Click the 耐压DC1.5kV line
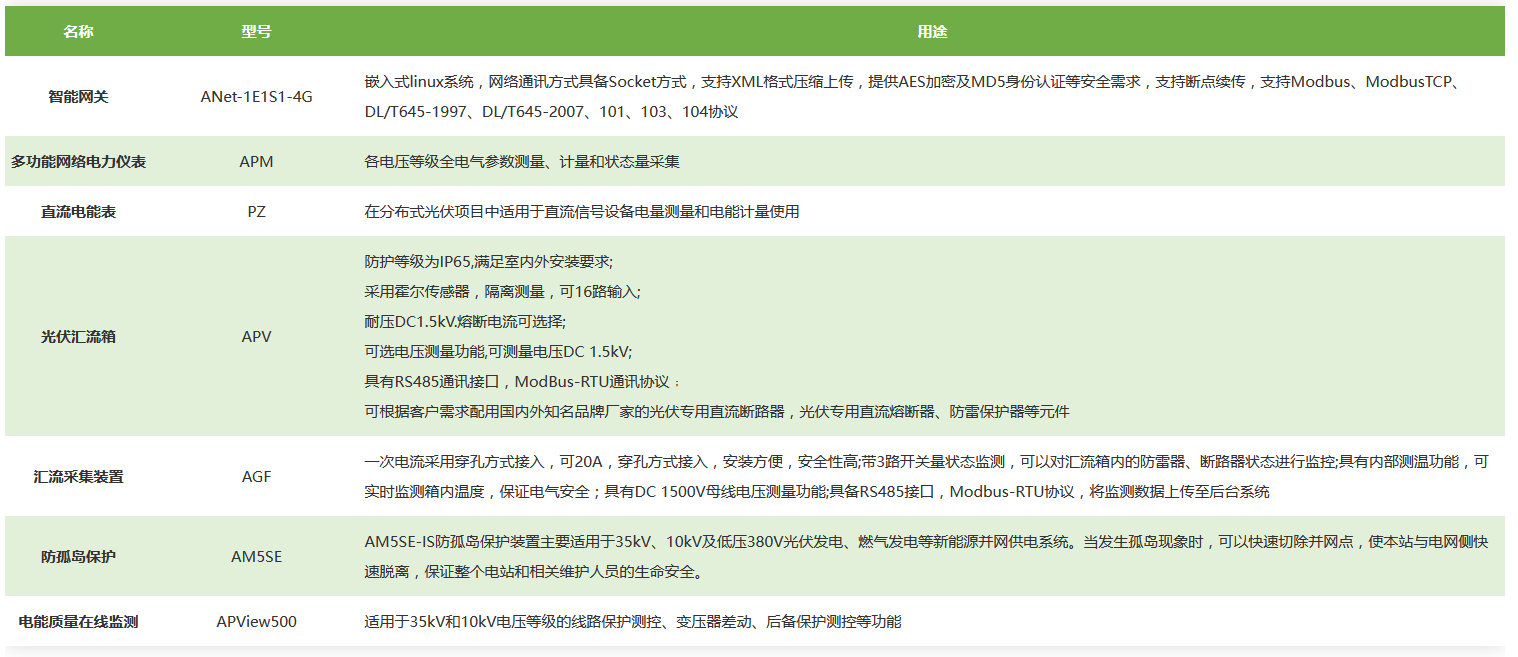This screenshot has width=1518, height=657. point(465,322)
